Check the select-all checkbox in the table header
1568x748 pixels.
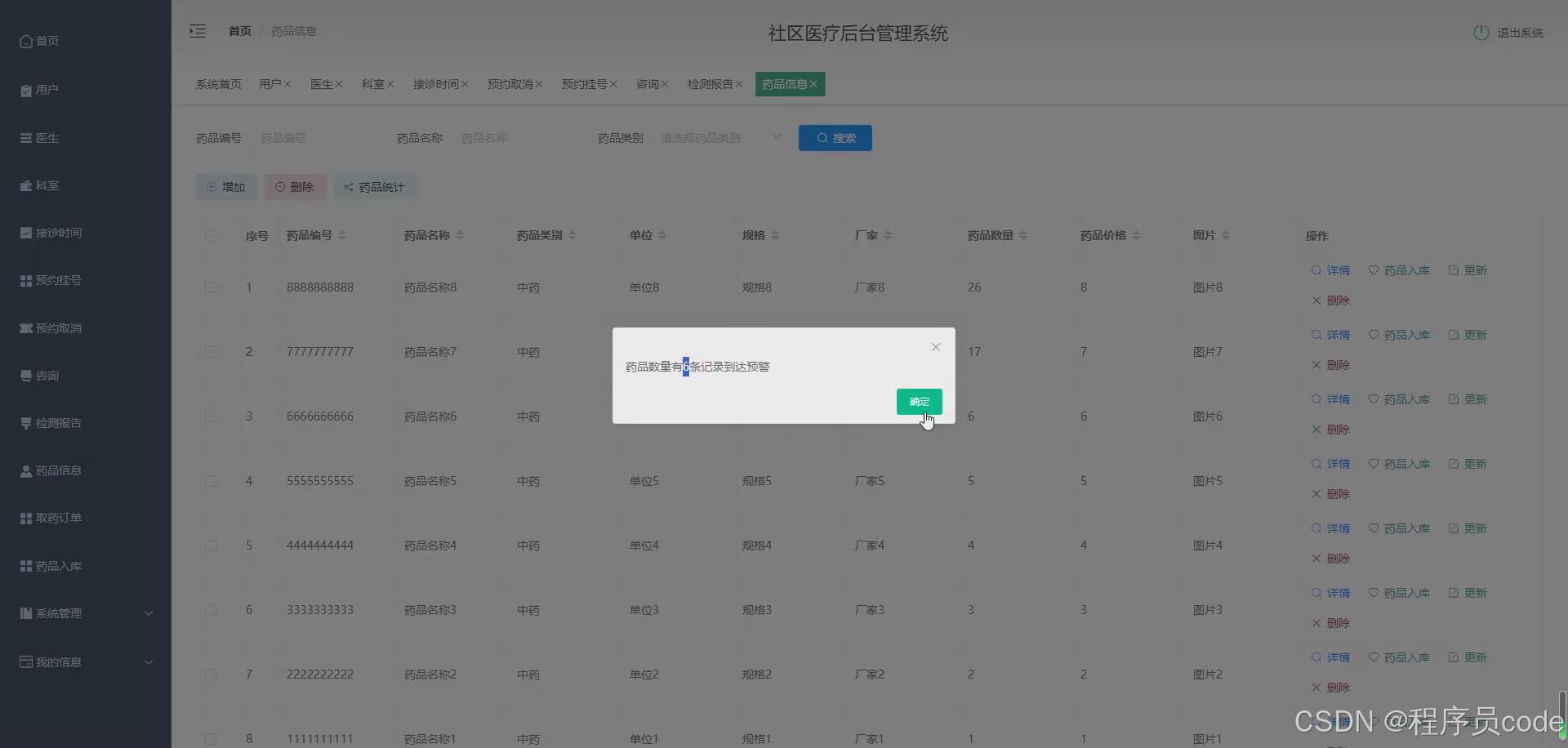[211, 236]
